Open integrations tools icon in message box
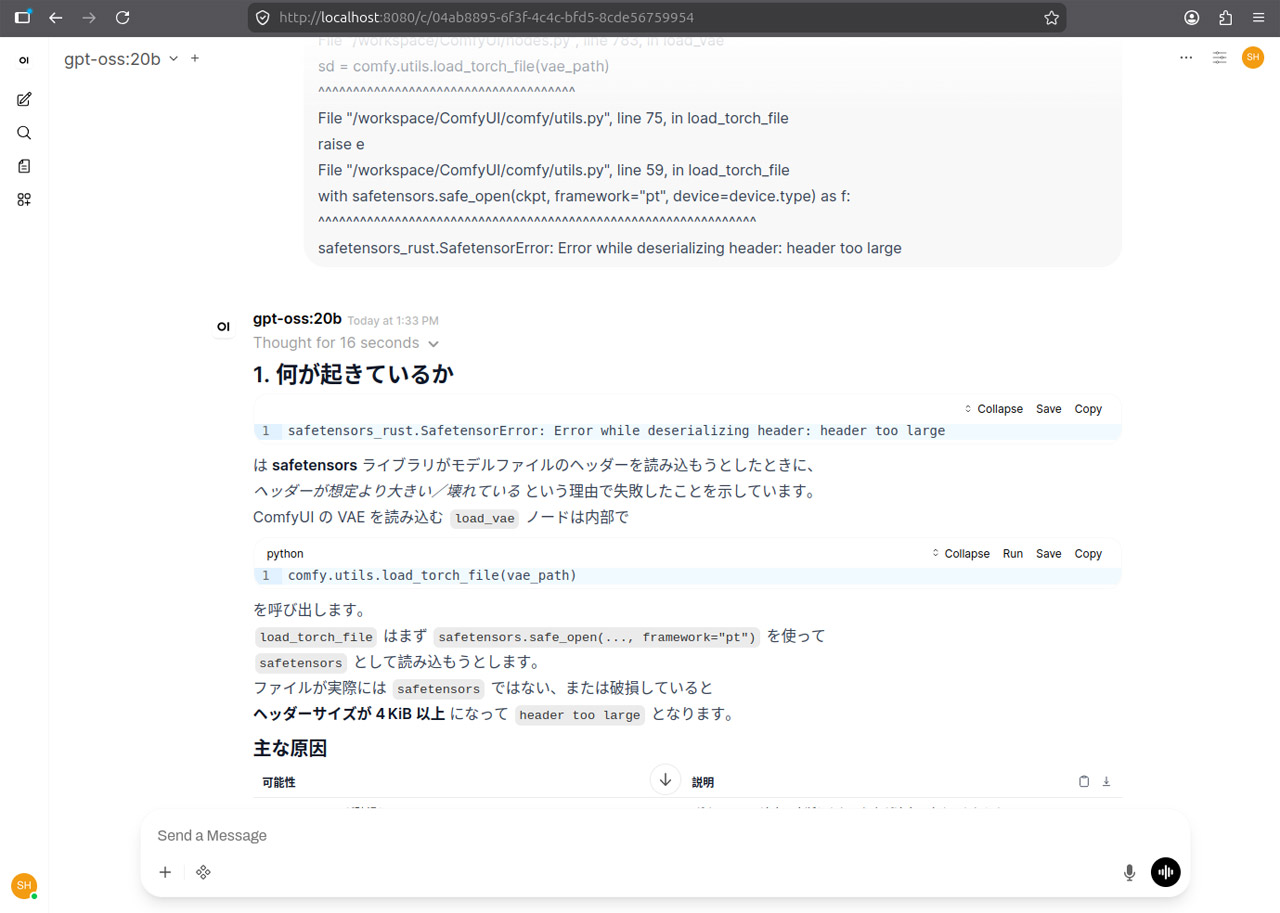The height and width of the screenshot is (913, 1280). pos(203,872)
